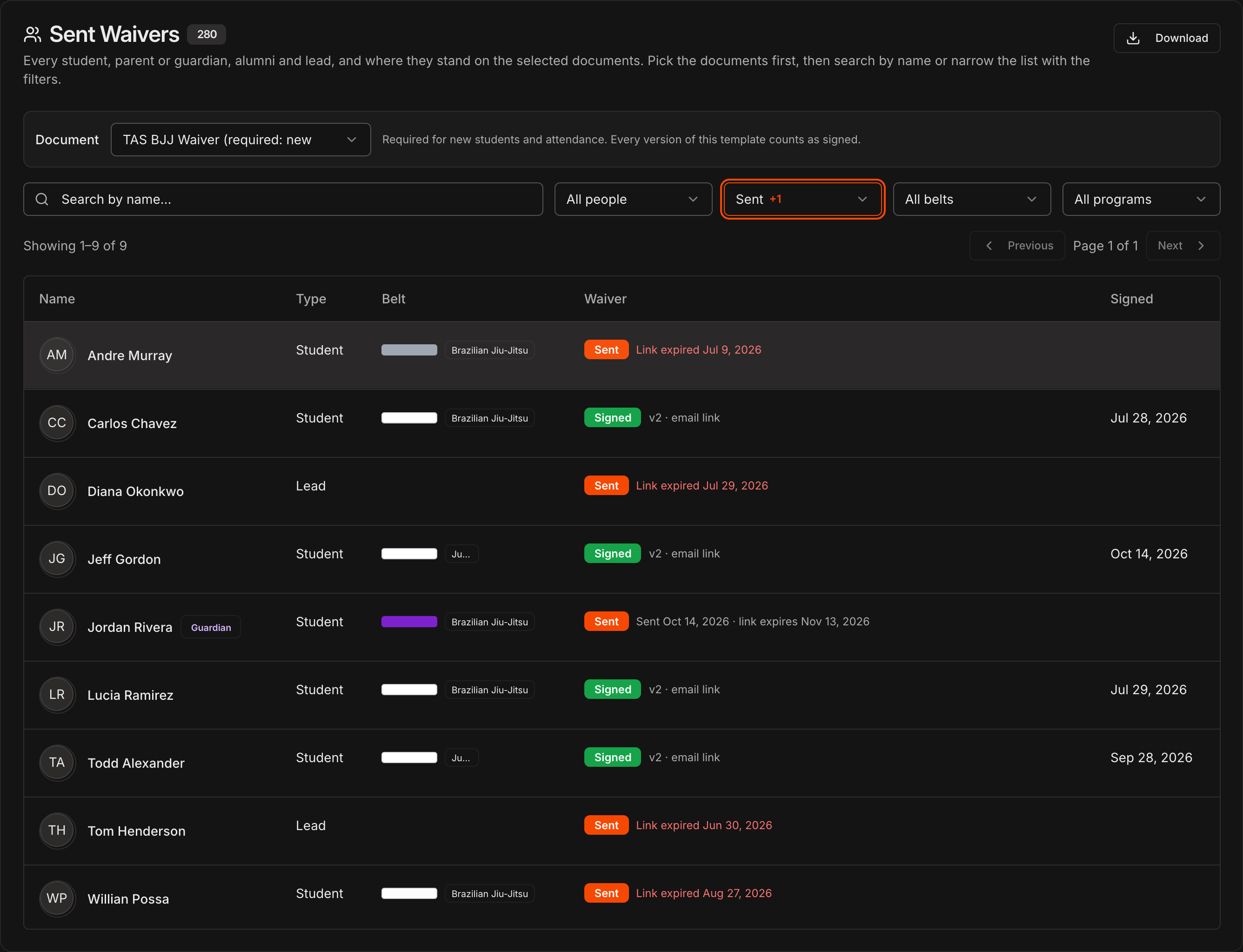Click the people icon beside Sent Waivers
1243x952 pixels.
pos(32,34)
